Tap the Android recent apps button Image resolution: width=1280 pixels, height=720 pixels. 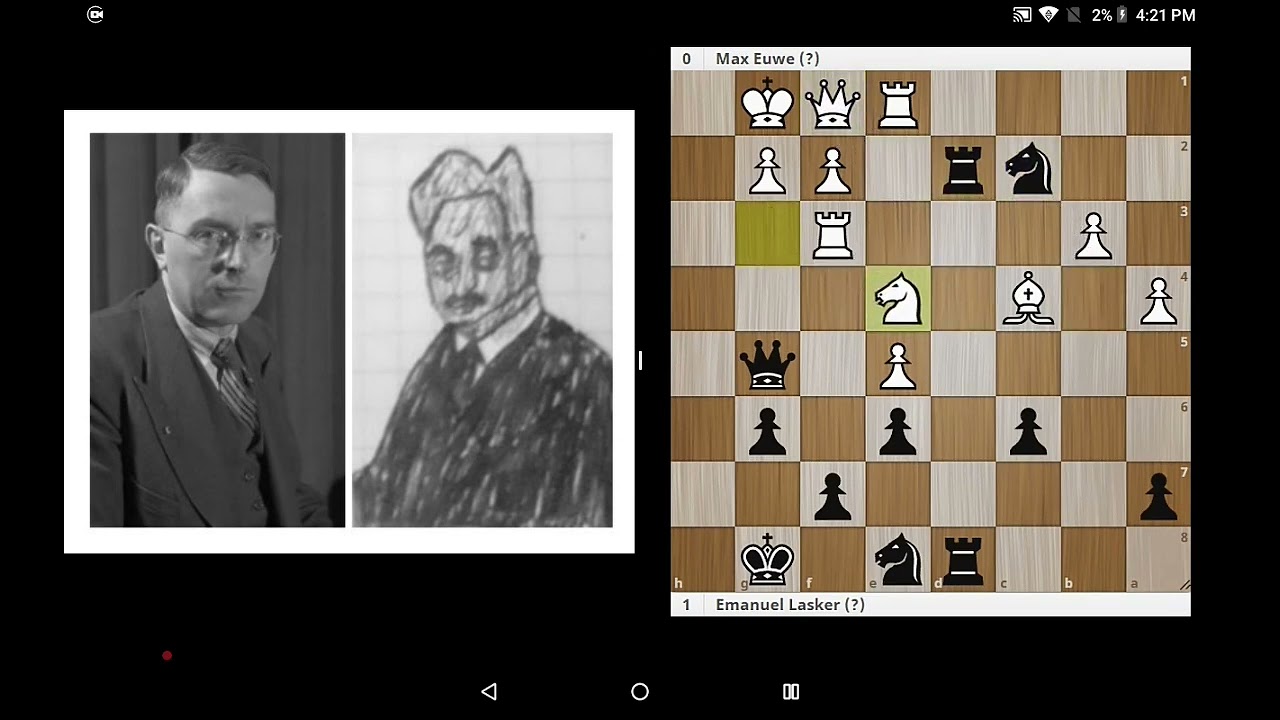[x=791, y=691]
